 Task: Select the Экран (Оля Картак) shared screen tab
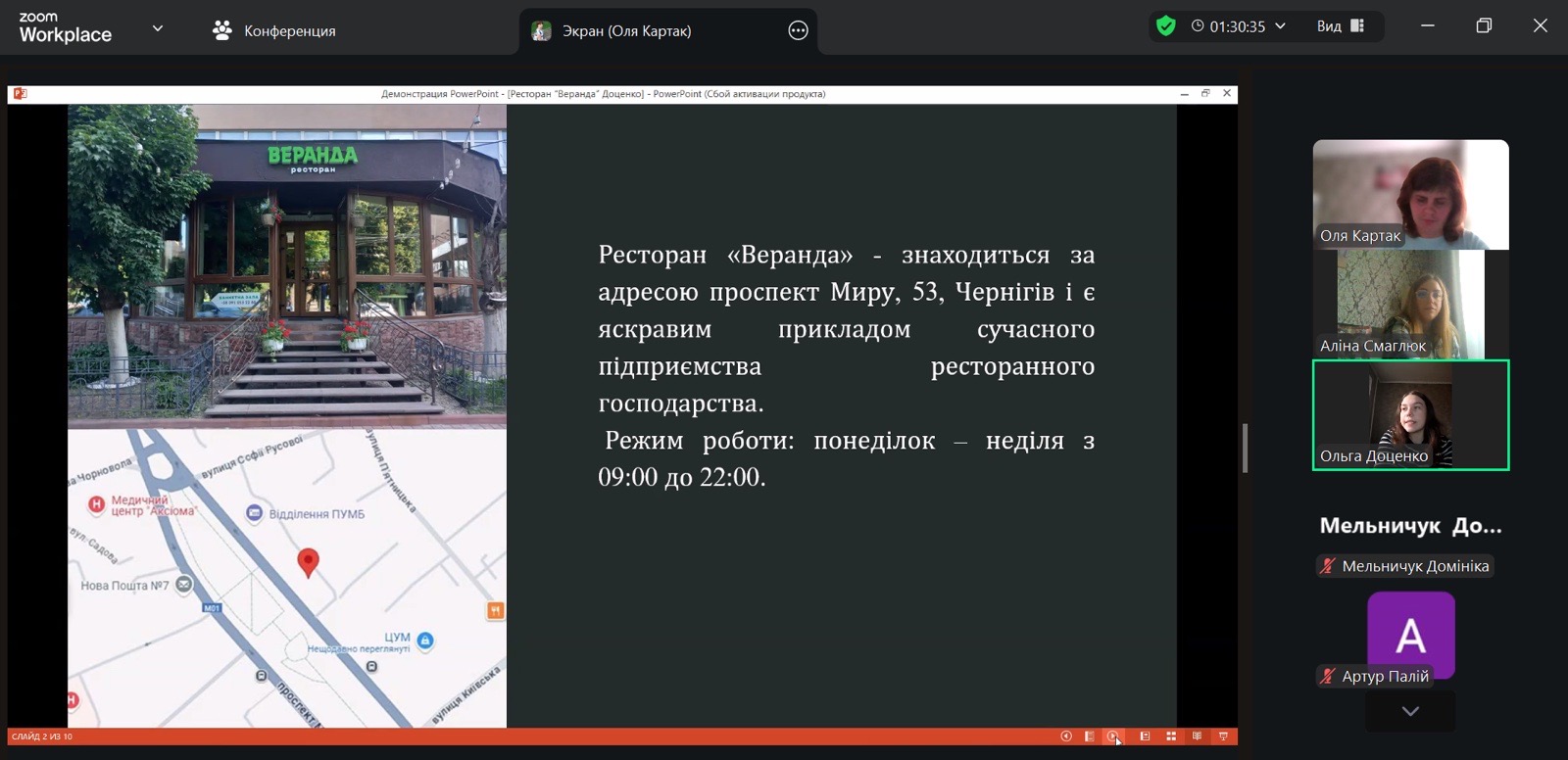tap(627, 30)
